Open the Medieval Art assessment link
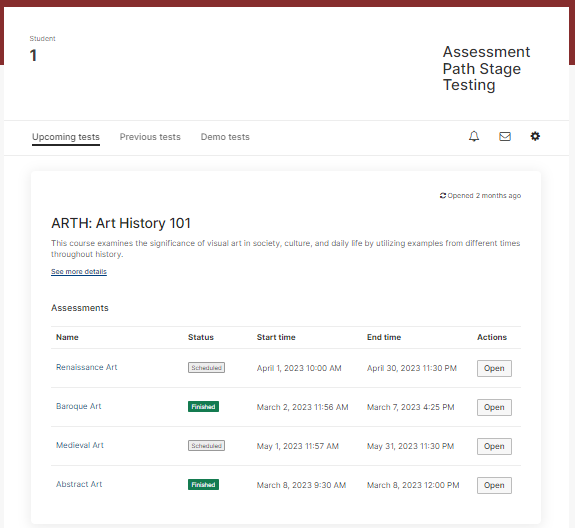This screenshot has width=575, height=528. pyautogui.click(x=80, y=445)
